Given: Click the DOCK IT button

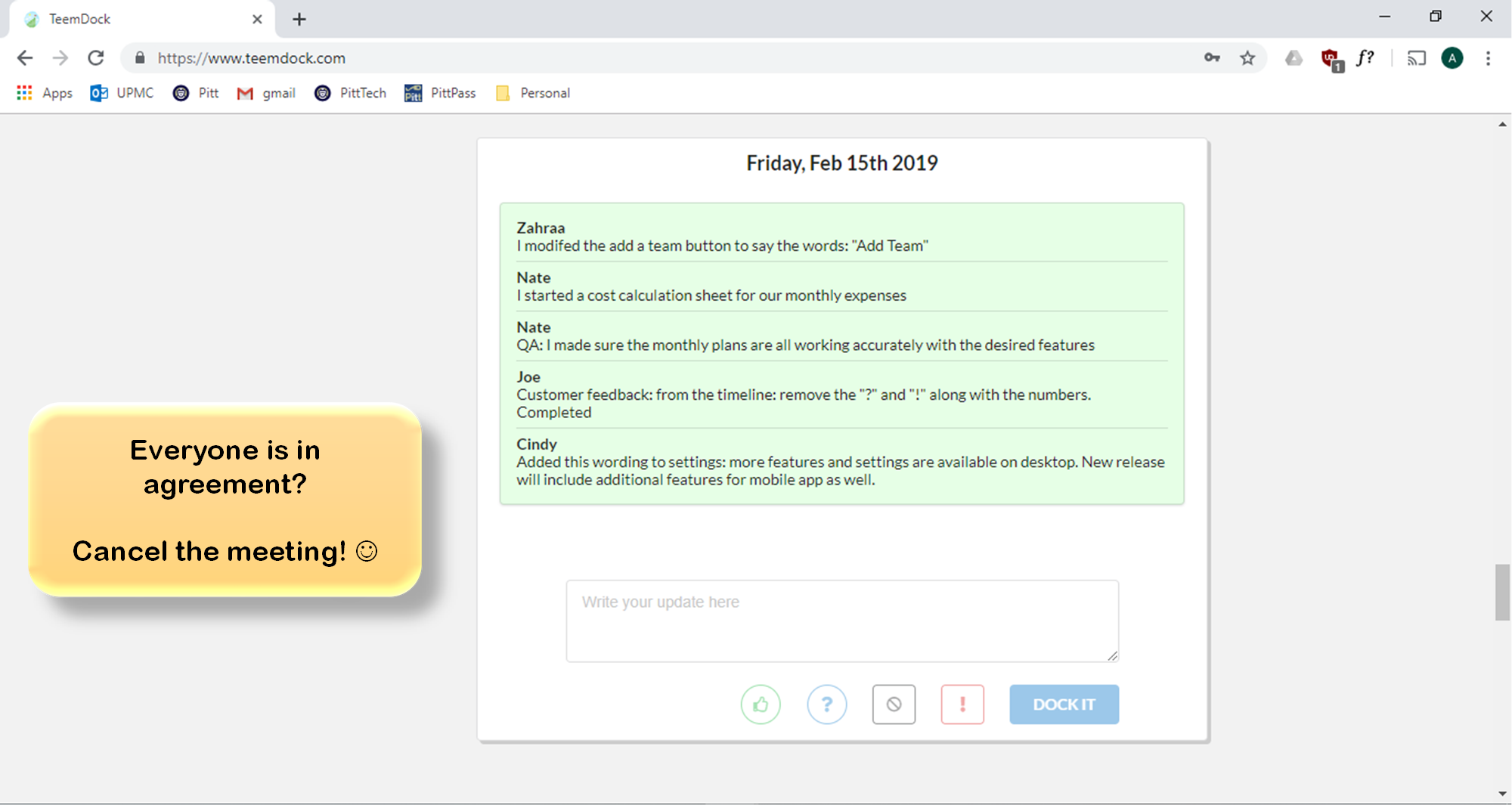Looking at the screenshot, I should click(x=1064, y=704).
